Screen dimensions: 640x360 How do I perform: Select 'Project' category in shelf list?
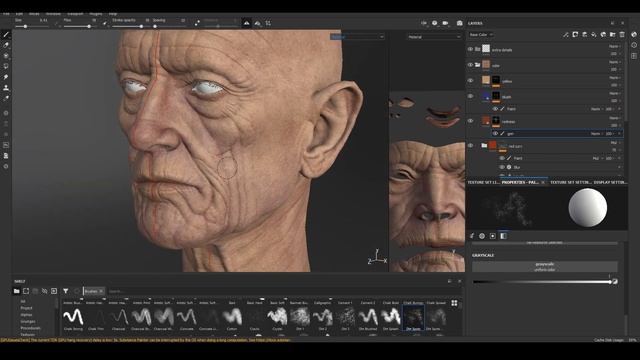[x=26, y=308]
